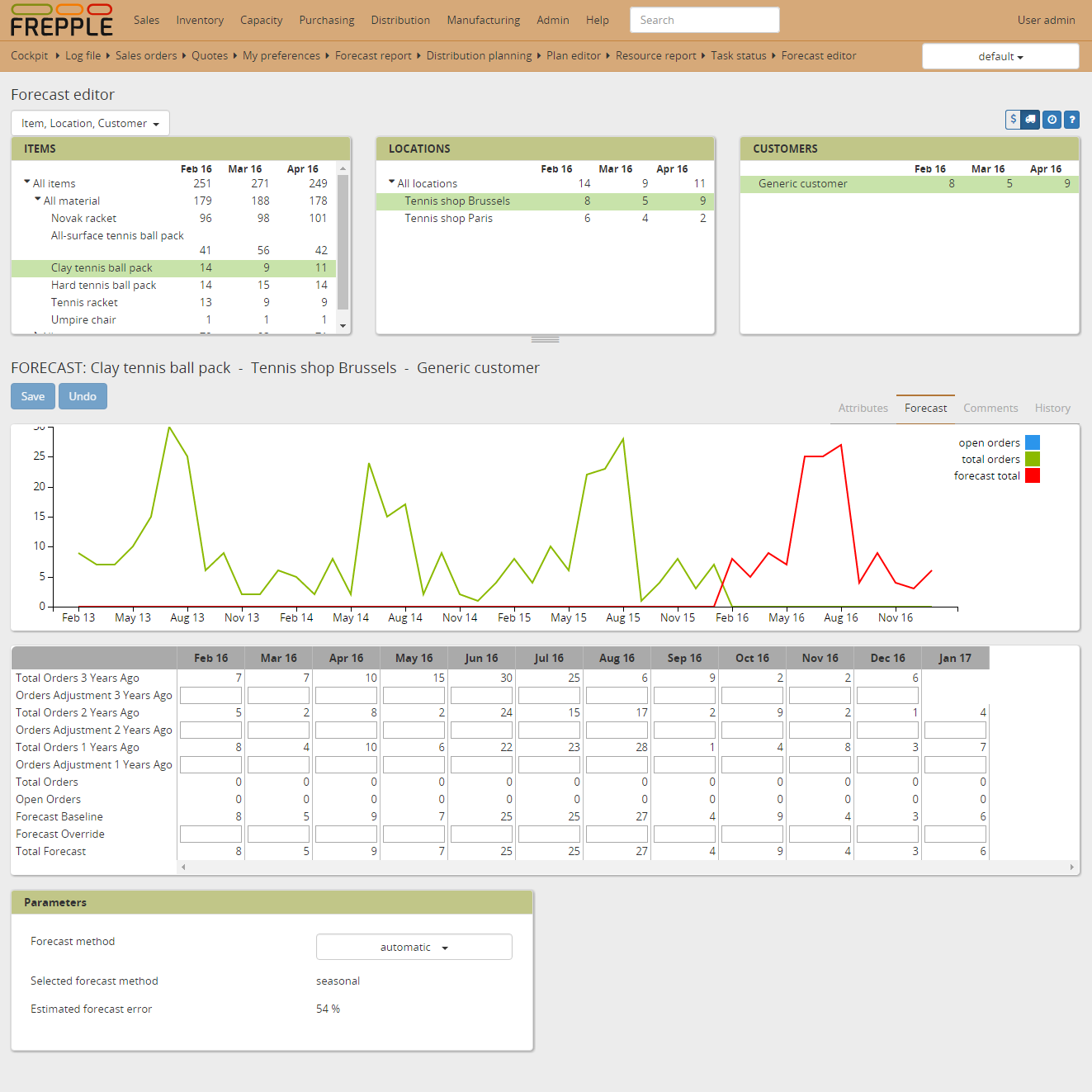
Task: Switch forecast display to currency value
Action: (1014, 120)
